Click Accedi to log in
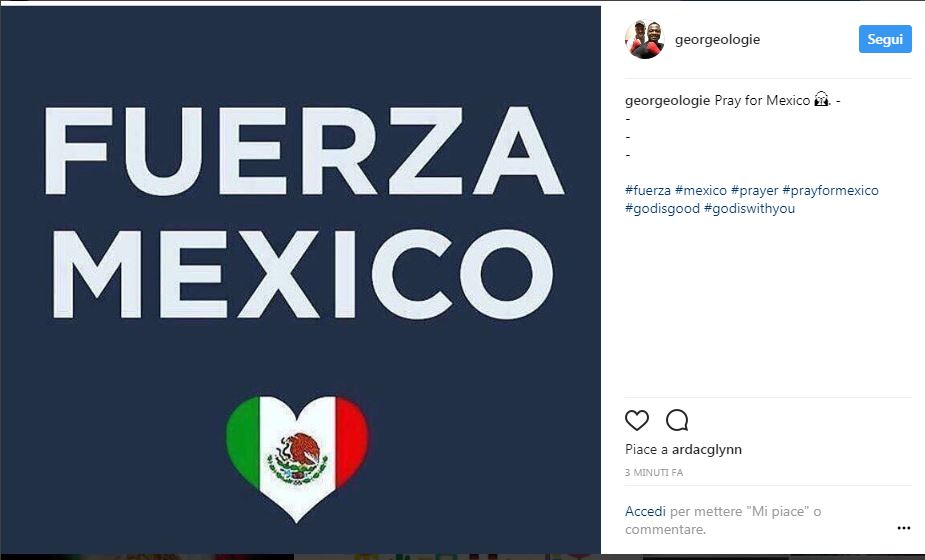The width and height of the screenshot is (925, 560). coord(645,511)
